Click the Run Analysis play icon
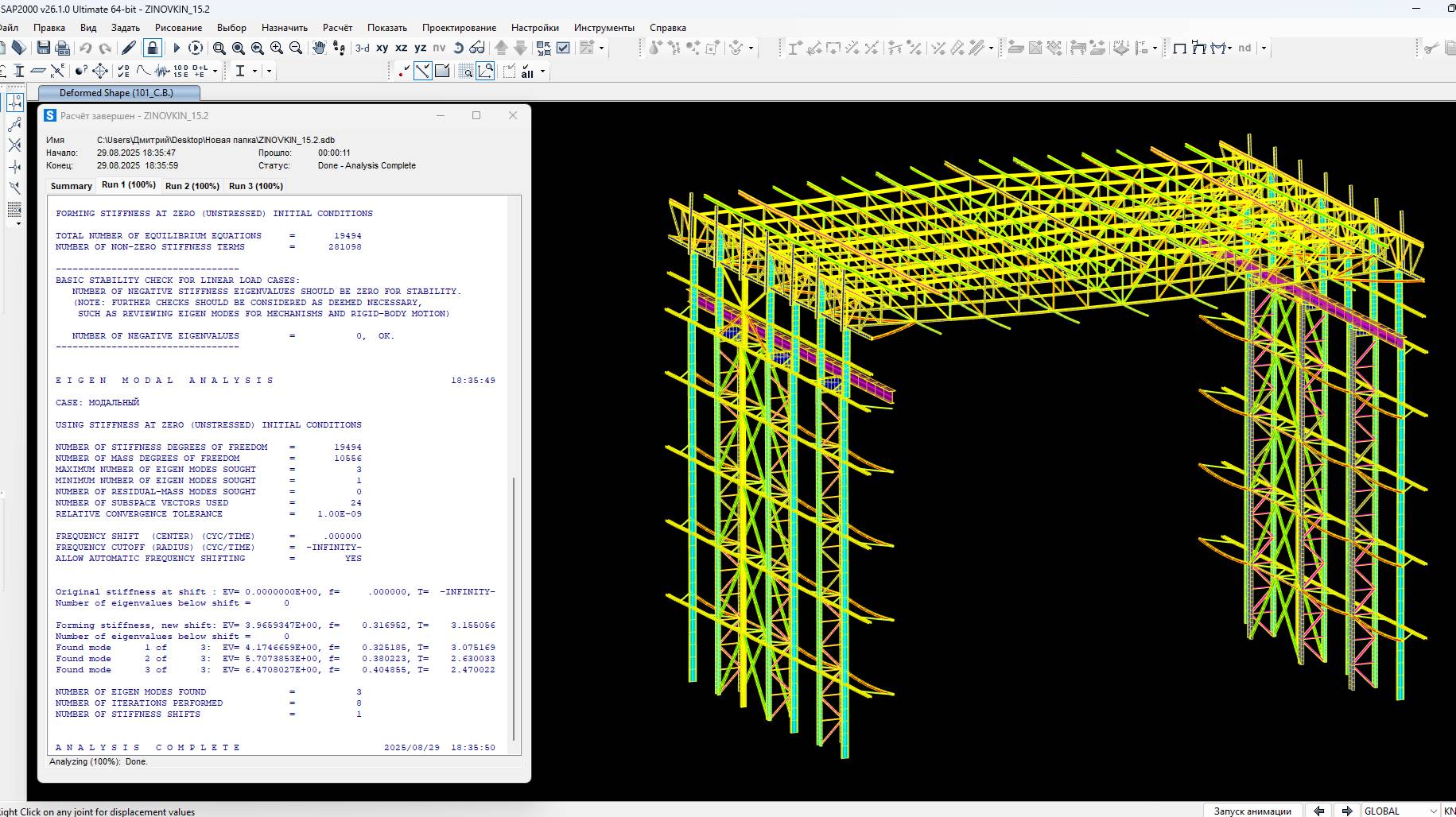Screen dimensions: 1456x817 (x=177, y=48)
